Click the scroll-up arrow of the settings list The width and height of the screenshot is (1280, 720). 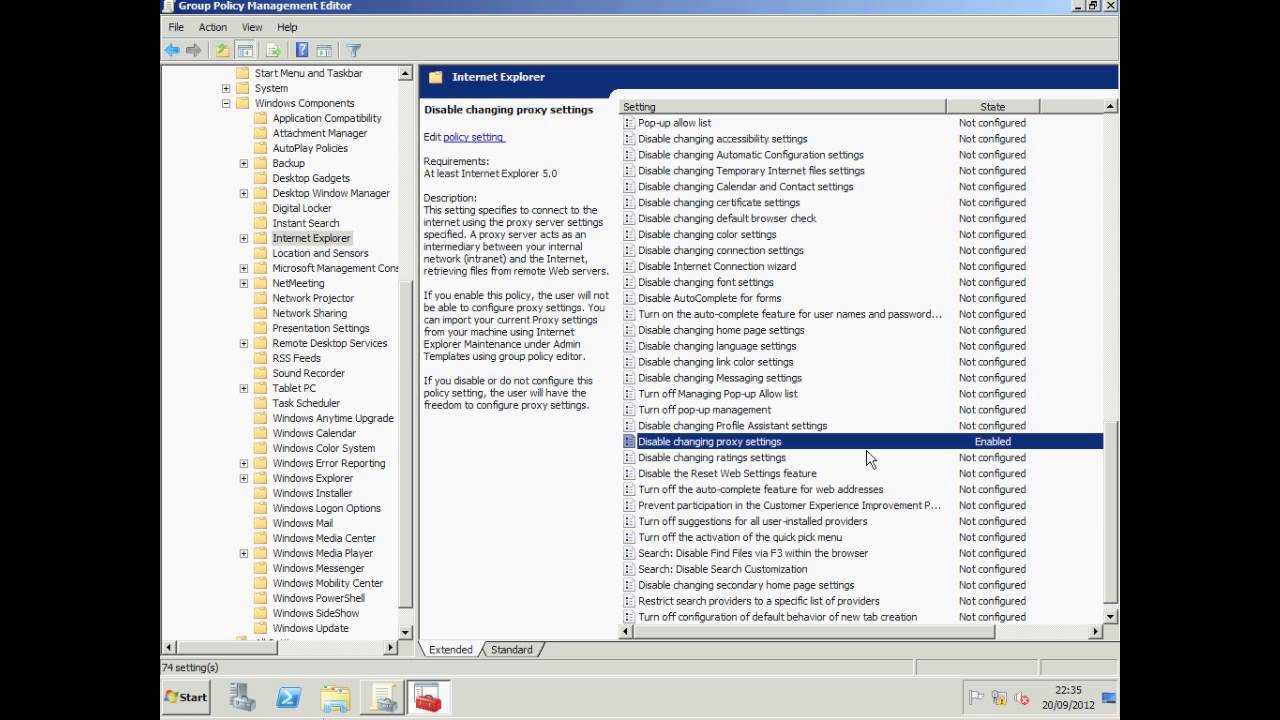point(1110,106)
